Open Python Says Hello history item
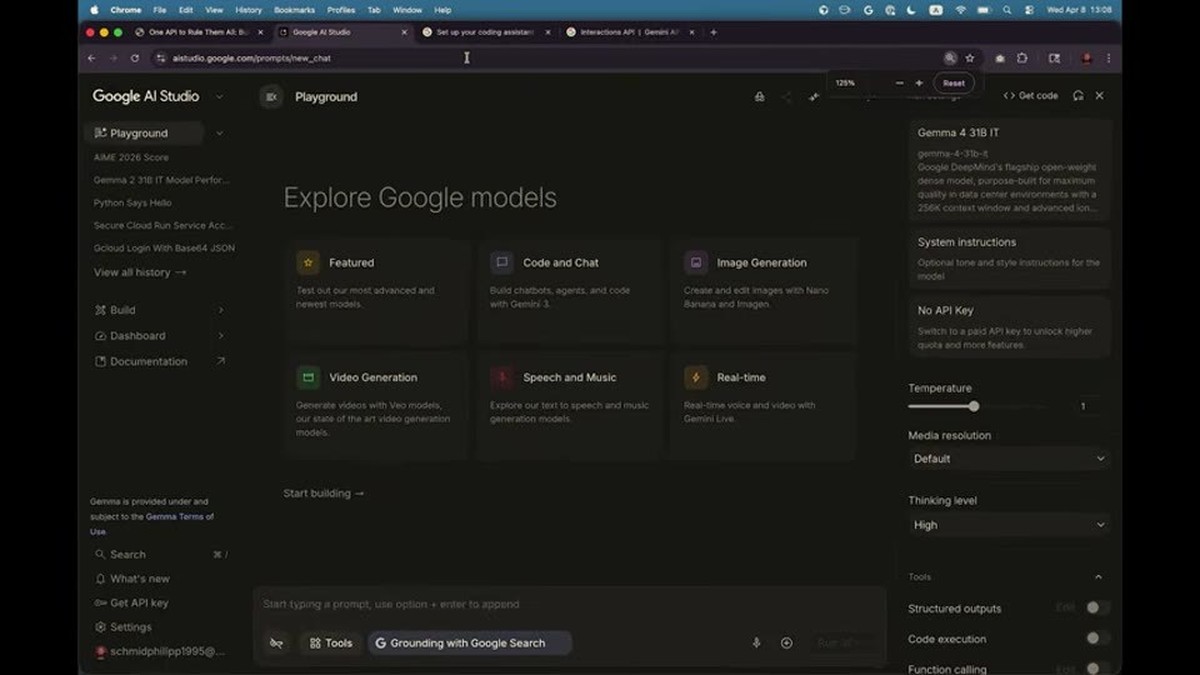Screen dimensions: 1200x675 [133, 202]
